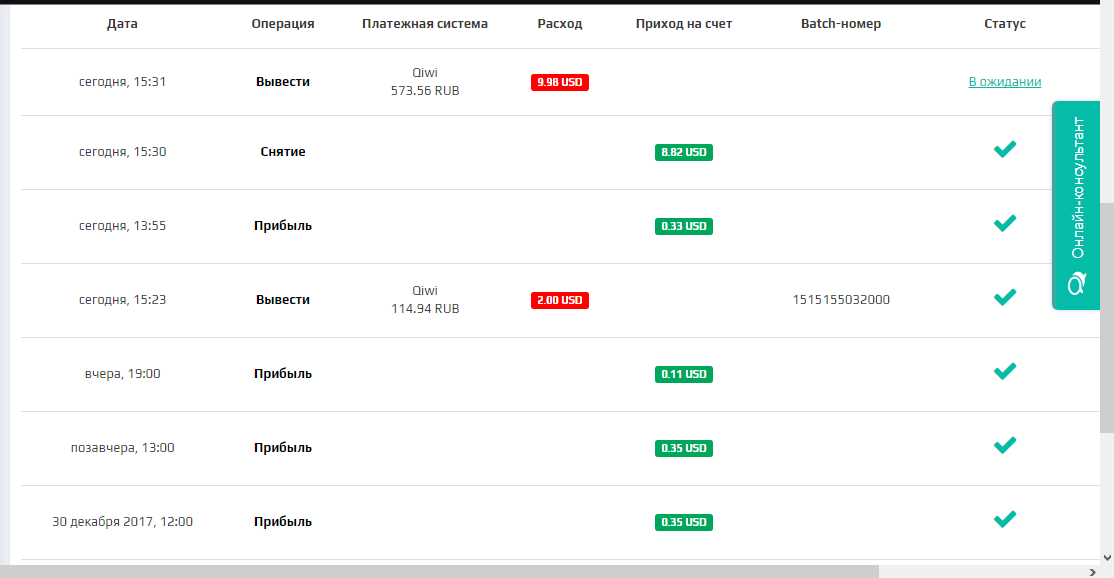Open the 'В ожидании' status link
Screen dimensions: 1114x578
pyautogui.click(x=1005, y=82)
